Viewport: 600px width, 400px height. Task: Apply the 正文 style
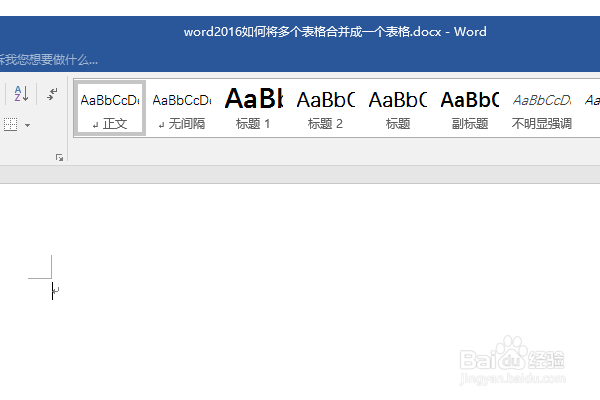[110, 108]
